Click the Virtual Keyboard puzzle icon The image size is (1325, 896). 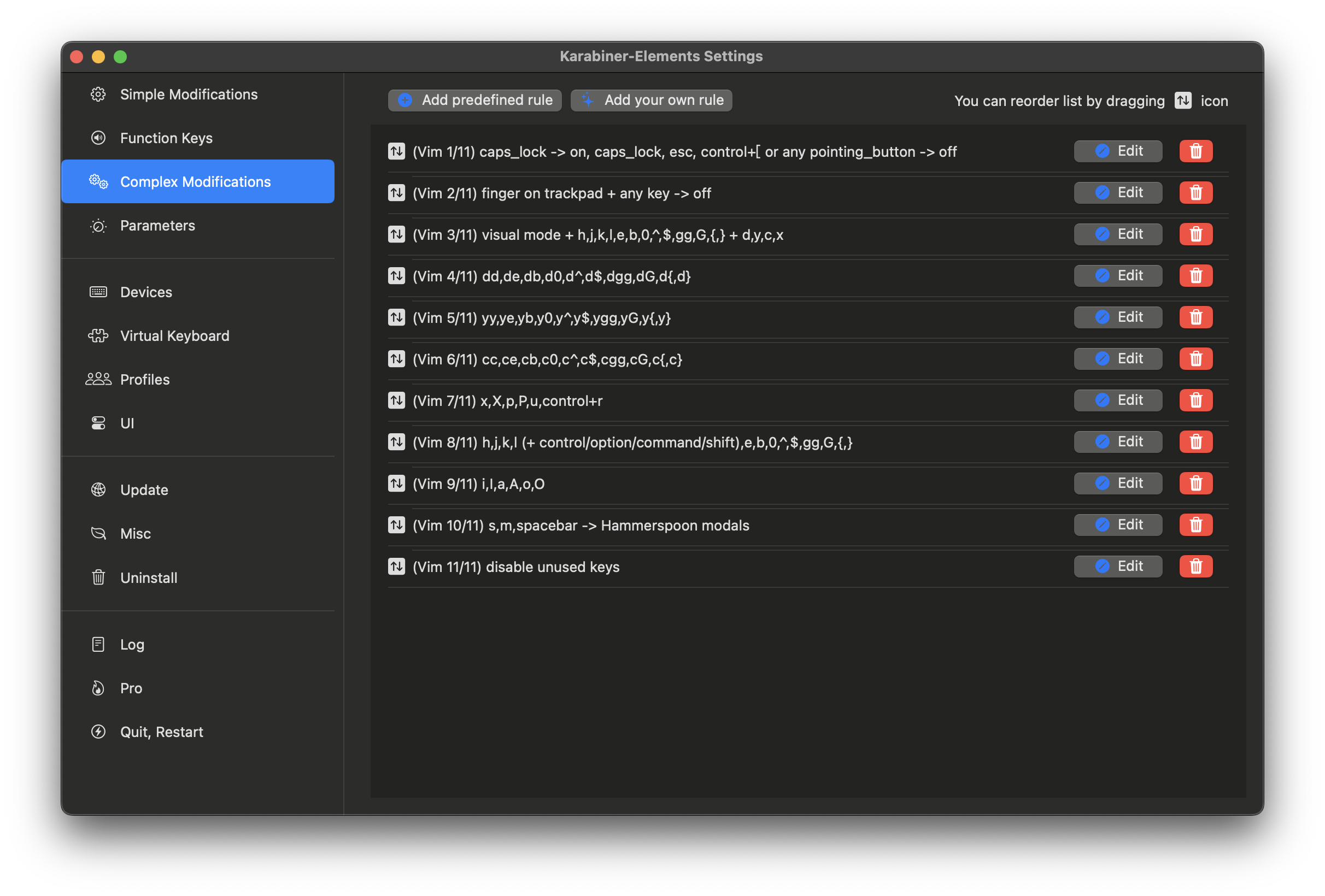[98, 335]
